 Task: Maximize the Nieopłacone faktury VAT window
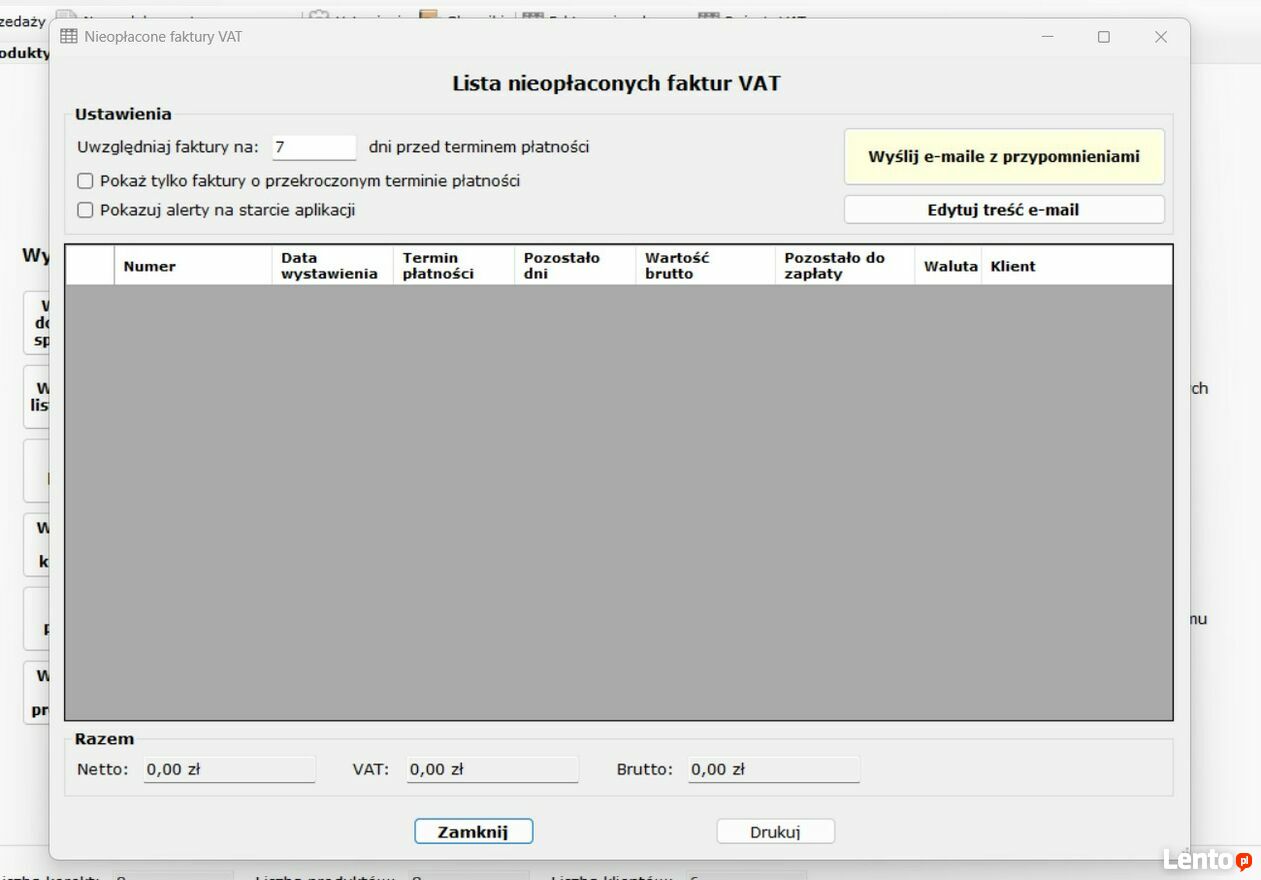[1104, 37]
